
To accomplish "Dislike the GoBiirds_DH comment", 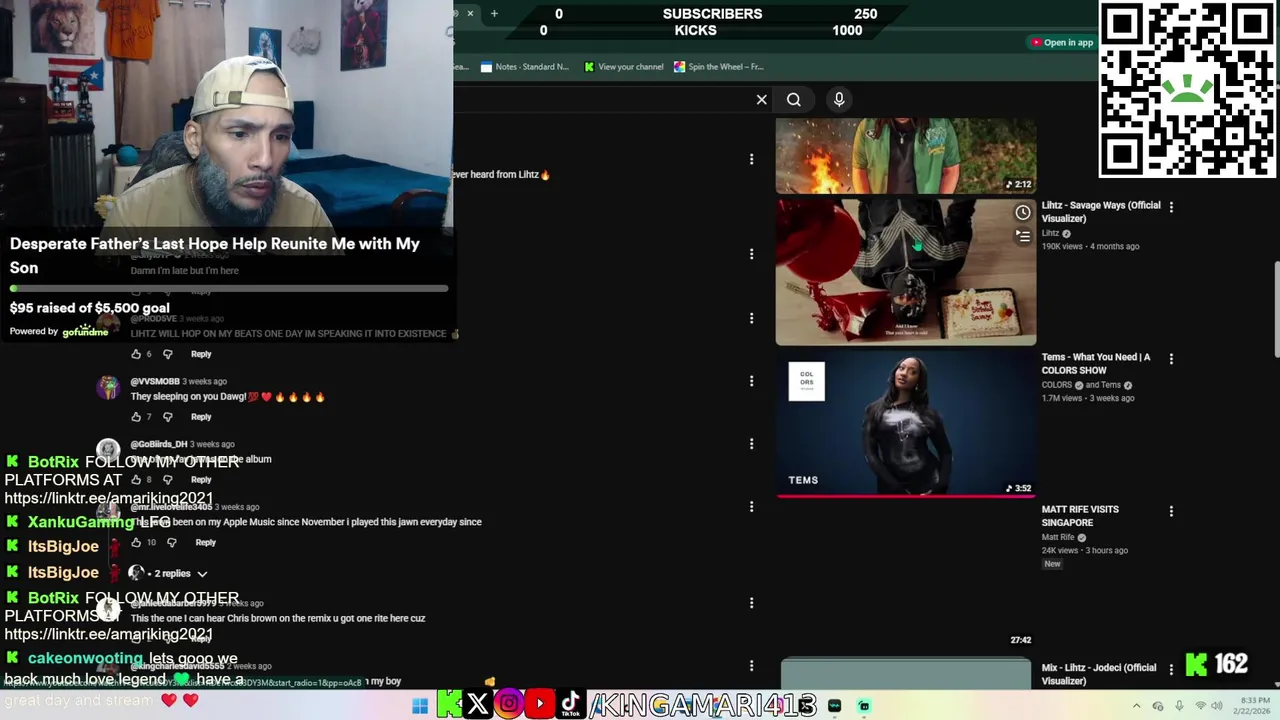I will tap(167, 480).
